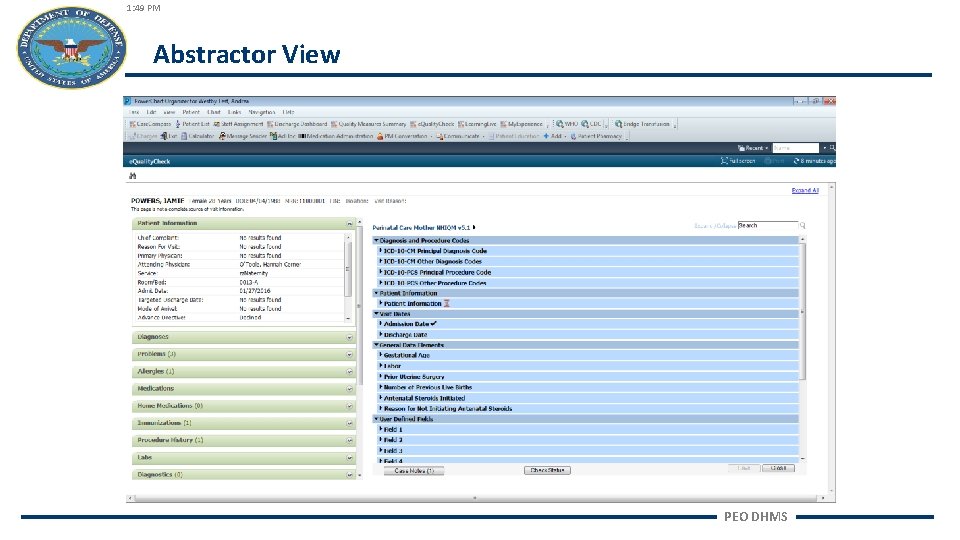Screen dimensions: 960x540
Task: Open the Chart menu
Action: (x=214, y=112)
